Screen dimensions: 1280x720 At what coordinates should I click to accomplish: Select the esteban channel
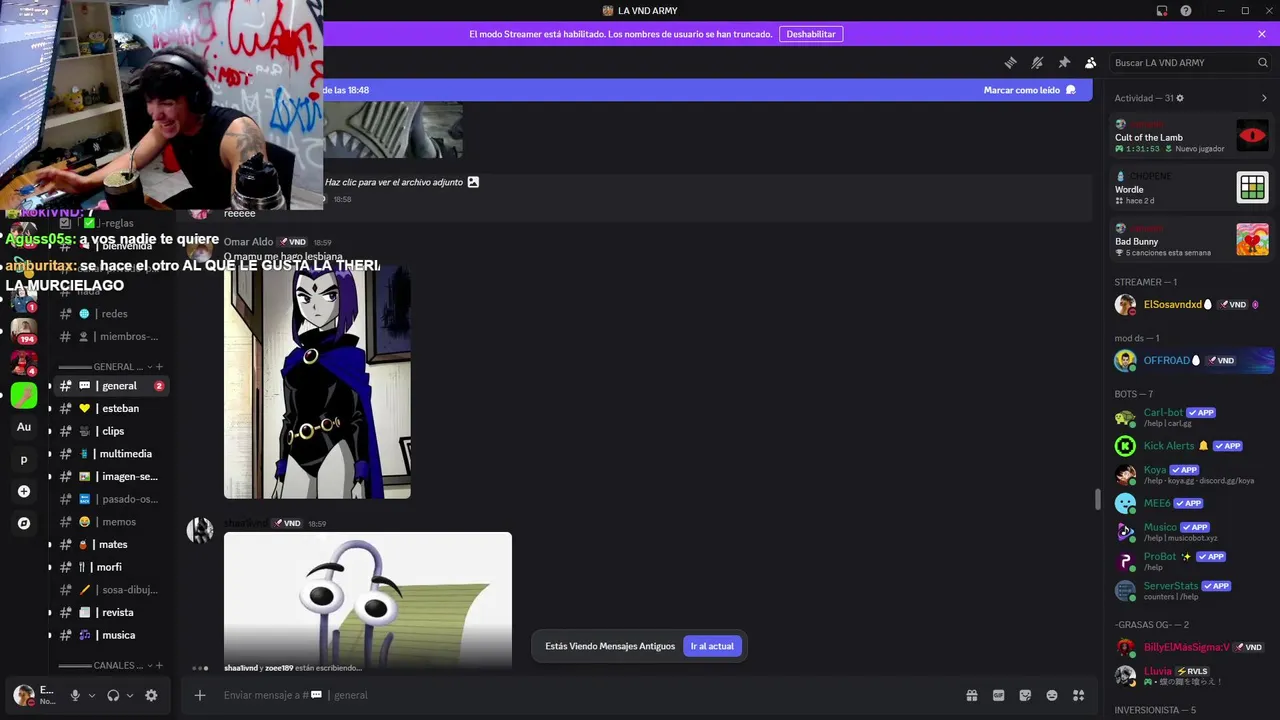pyautogui.click(x=112, y=408)
